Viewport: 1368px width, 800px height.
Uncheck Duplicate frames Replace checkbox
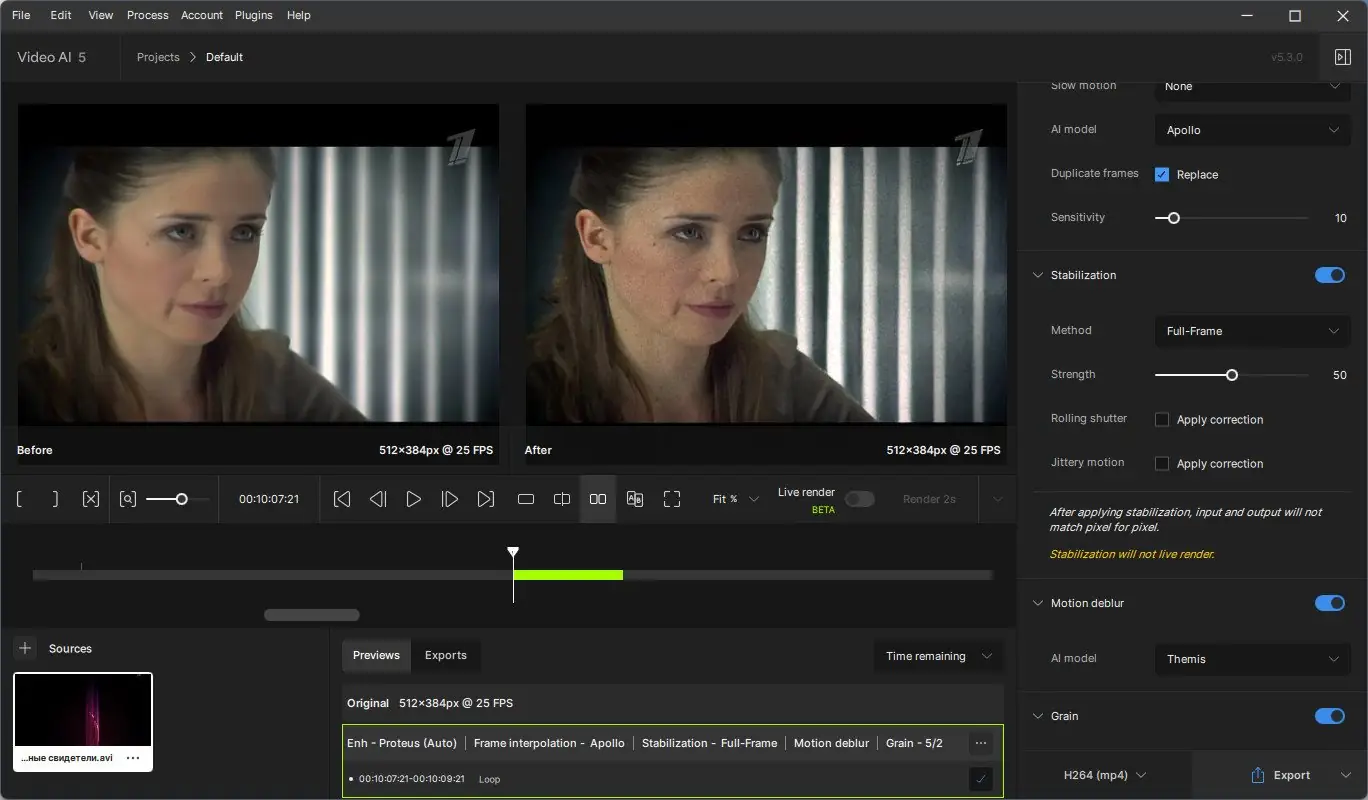click(1162, 174)
